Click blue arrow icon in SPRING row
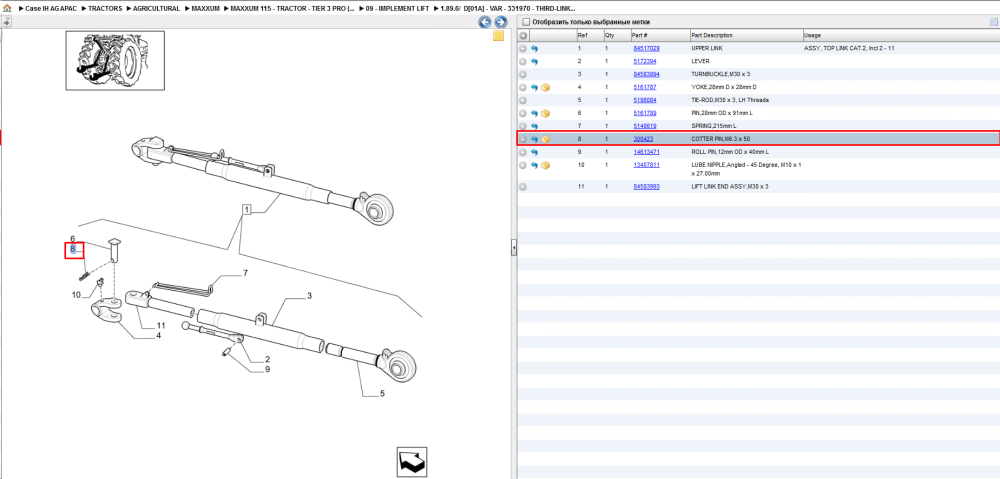This screenshot has width=1000, height=479. click(534, 126)
